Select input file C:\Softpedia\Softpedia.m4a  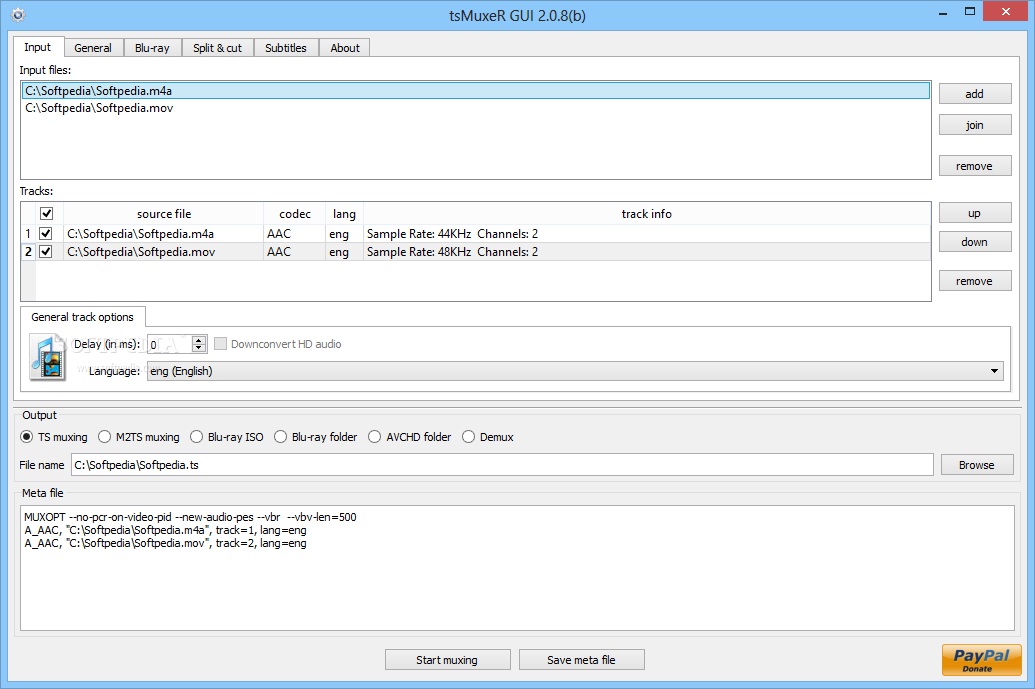click(475, 90)
